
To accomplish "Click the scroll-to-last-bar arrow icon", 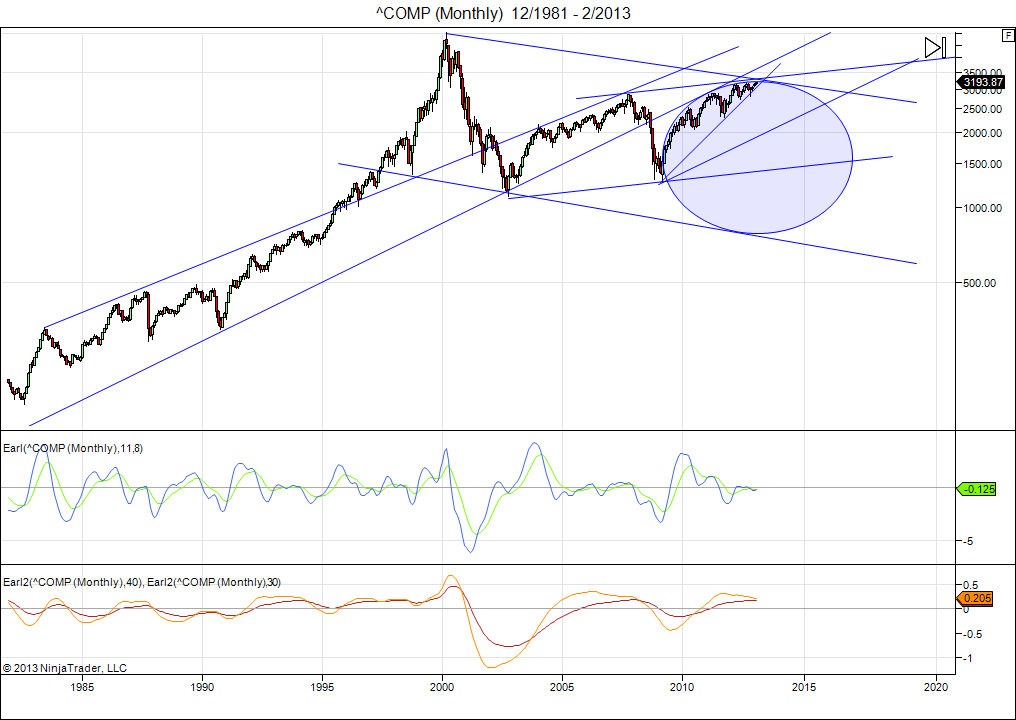I will (x=934, y=47).
